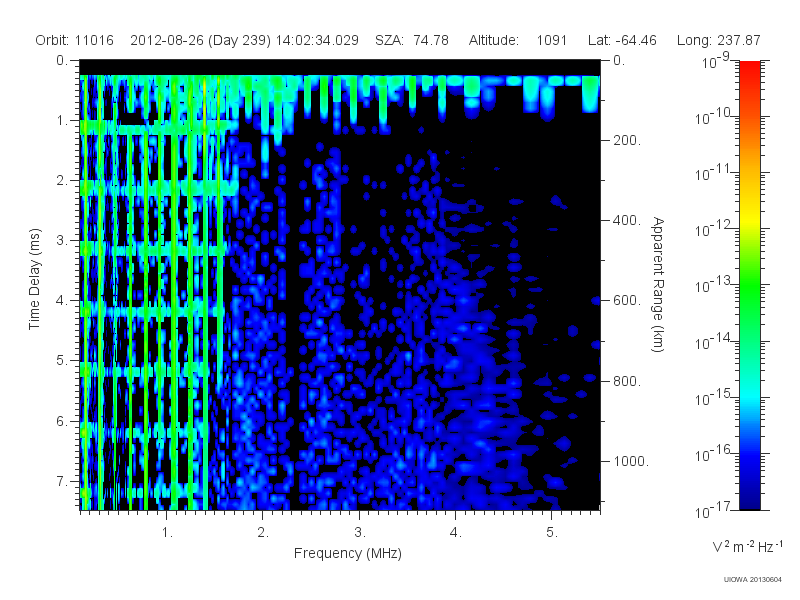
Task: Click the "Apparent Range (km)" axis label
Action: click(658, 284)
